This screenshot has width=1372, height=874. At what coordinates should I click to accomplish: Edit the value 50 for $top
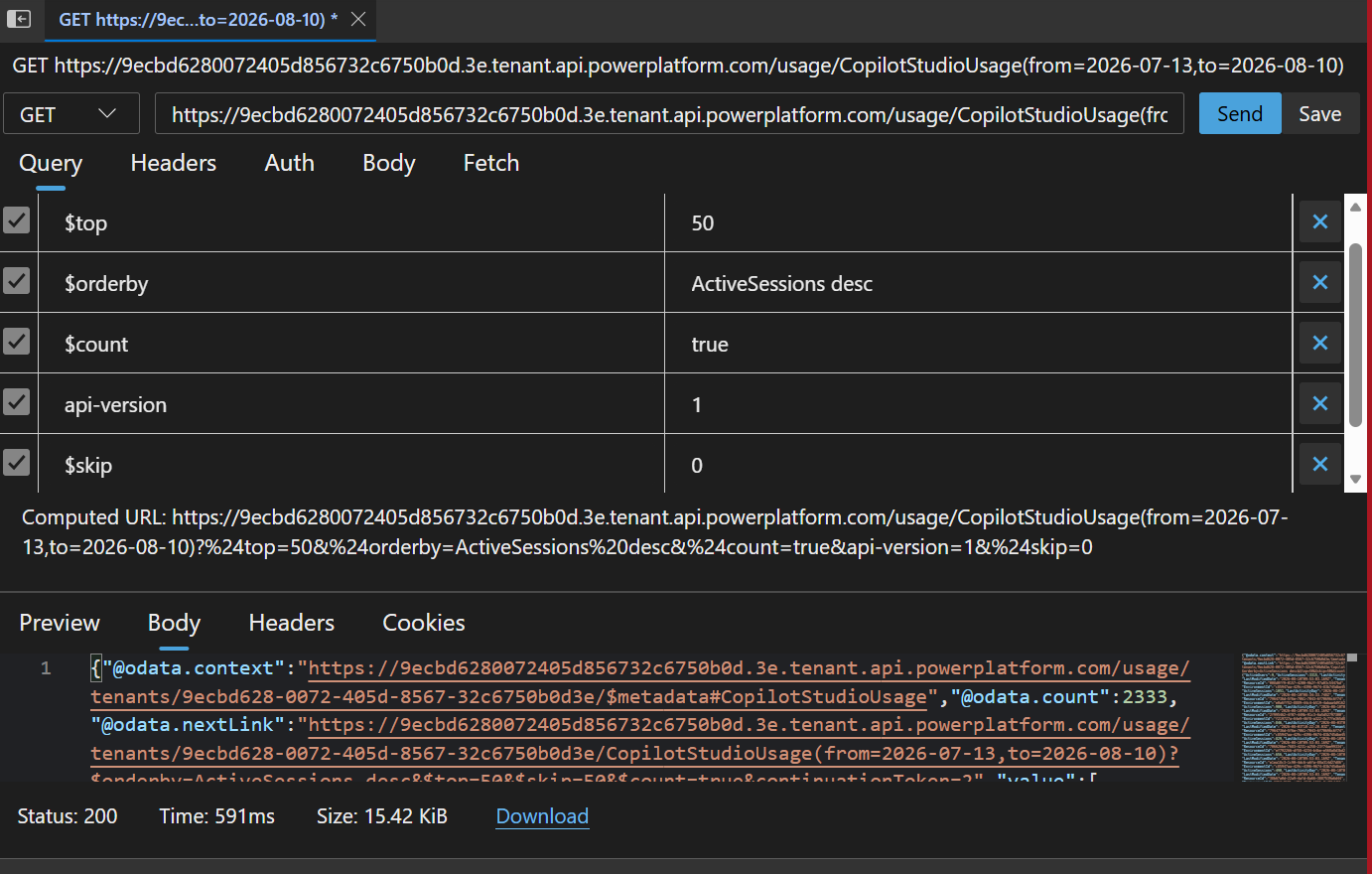click(979, 222)
